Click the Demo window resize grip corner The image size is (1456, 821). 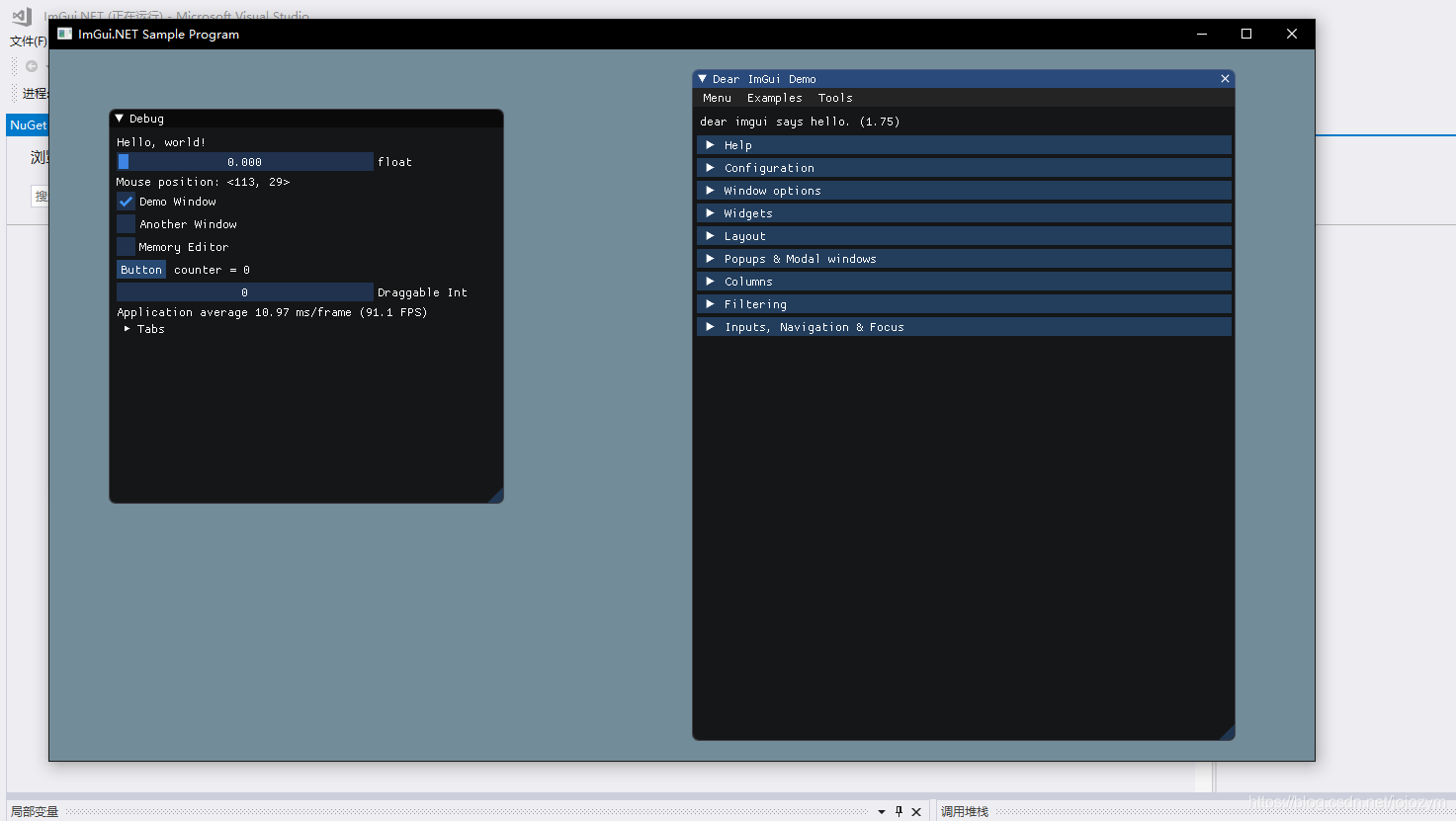coord(1228,733)
